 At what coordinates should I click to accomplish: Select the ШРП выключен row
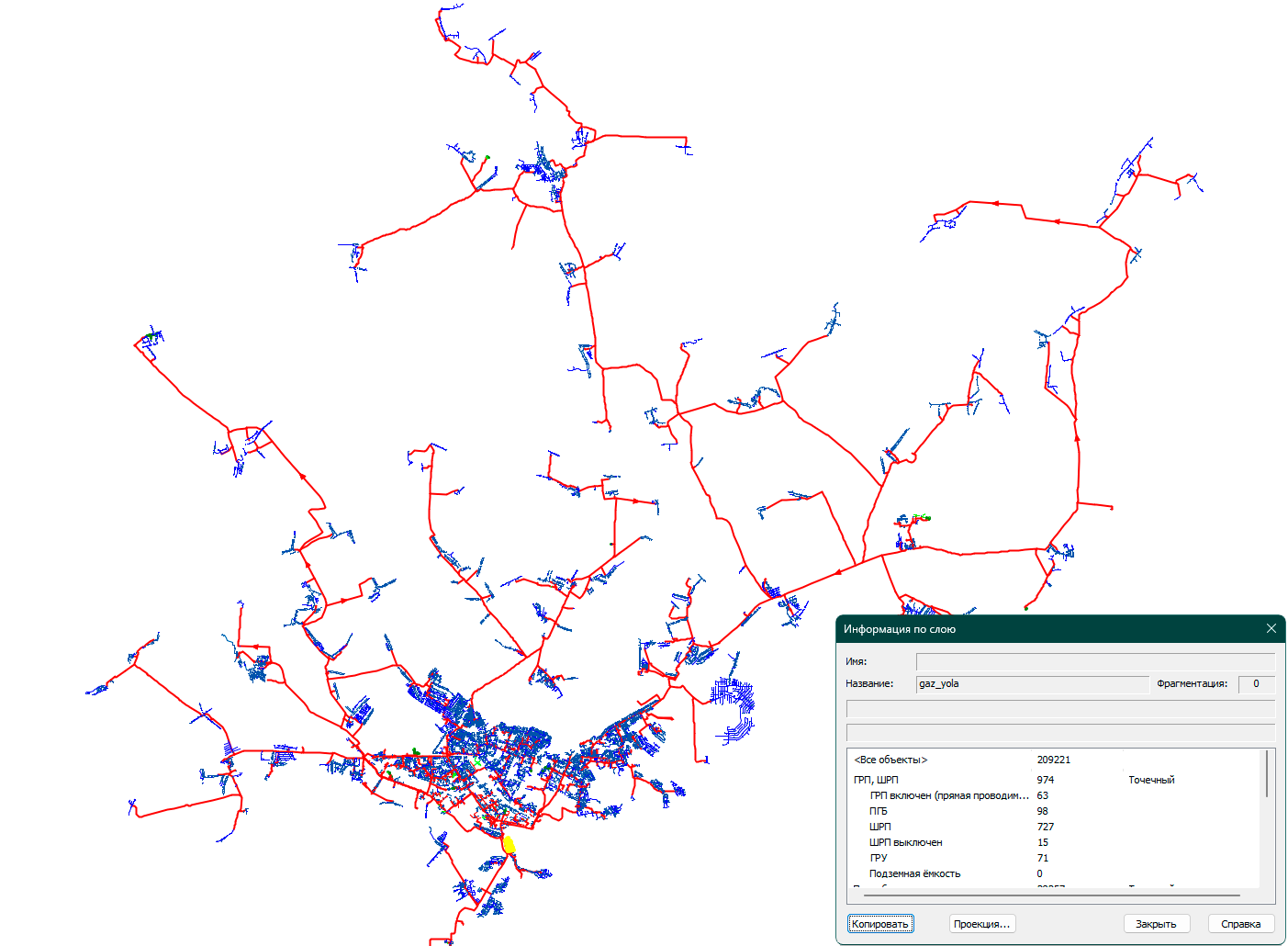click(x=905, y=842)
